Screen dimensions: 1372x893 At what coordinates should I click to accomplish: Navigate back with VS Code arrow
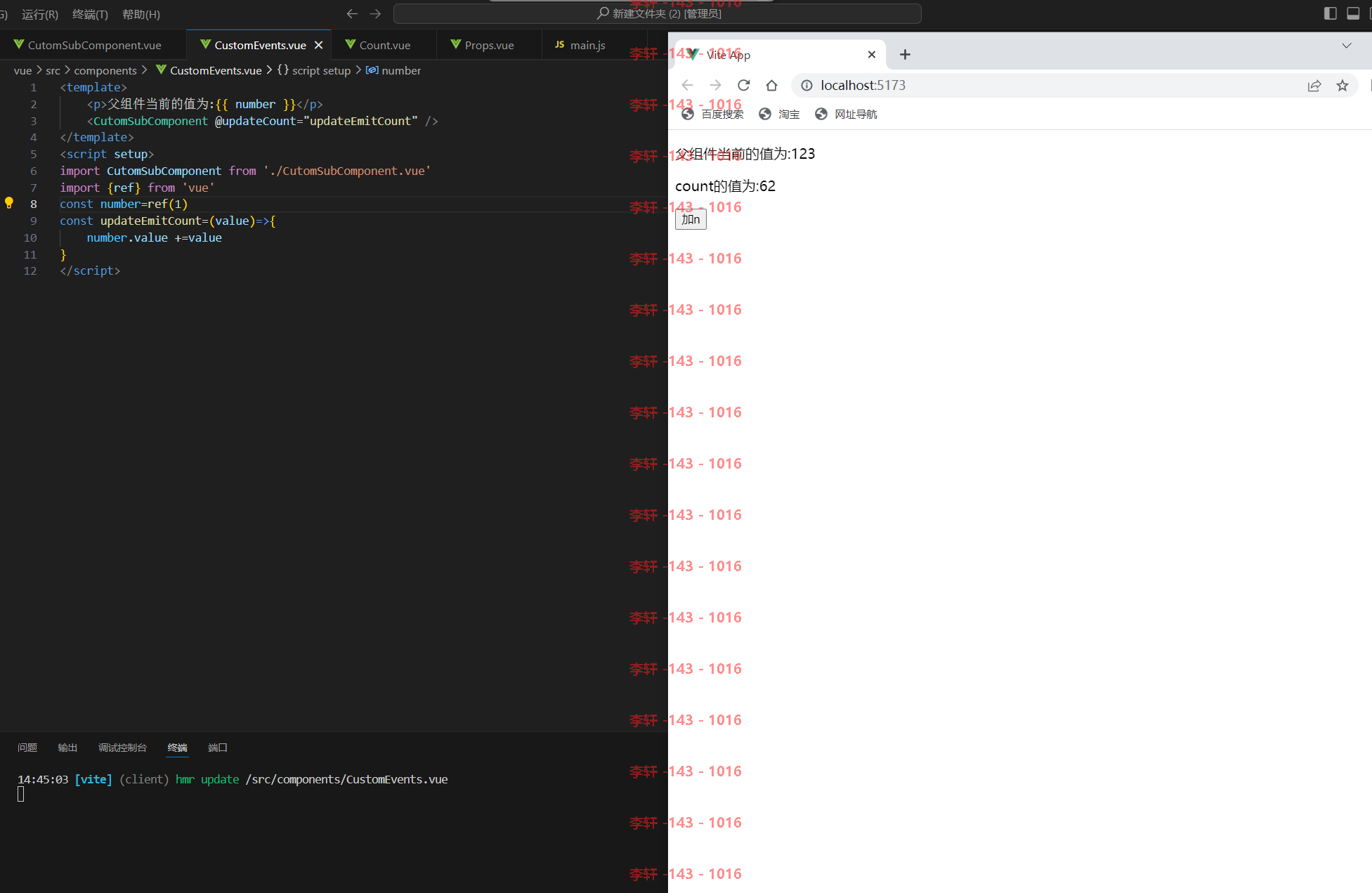click(x=352, y=13)
